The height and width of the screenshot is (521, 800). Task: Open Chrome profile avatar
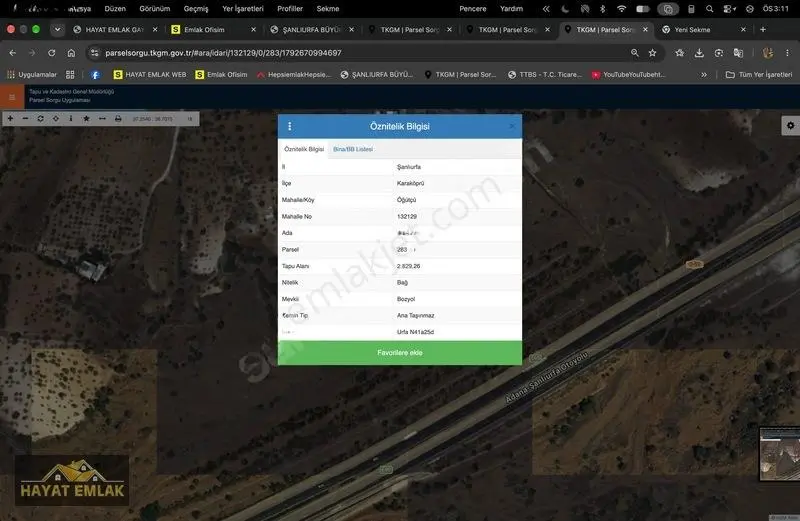pyautogui.click(x=767, y=53)
